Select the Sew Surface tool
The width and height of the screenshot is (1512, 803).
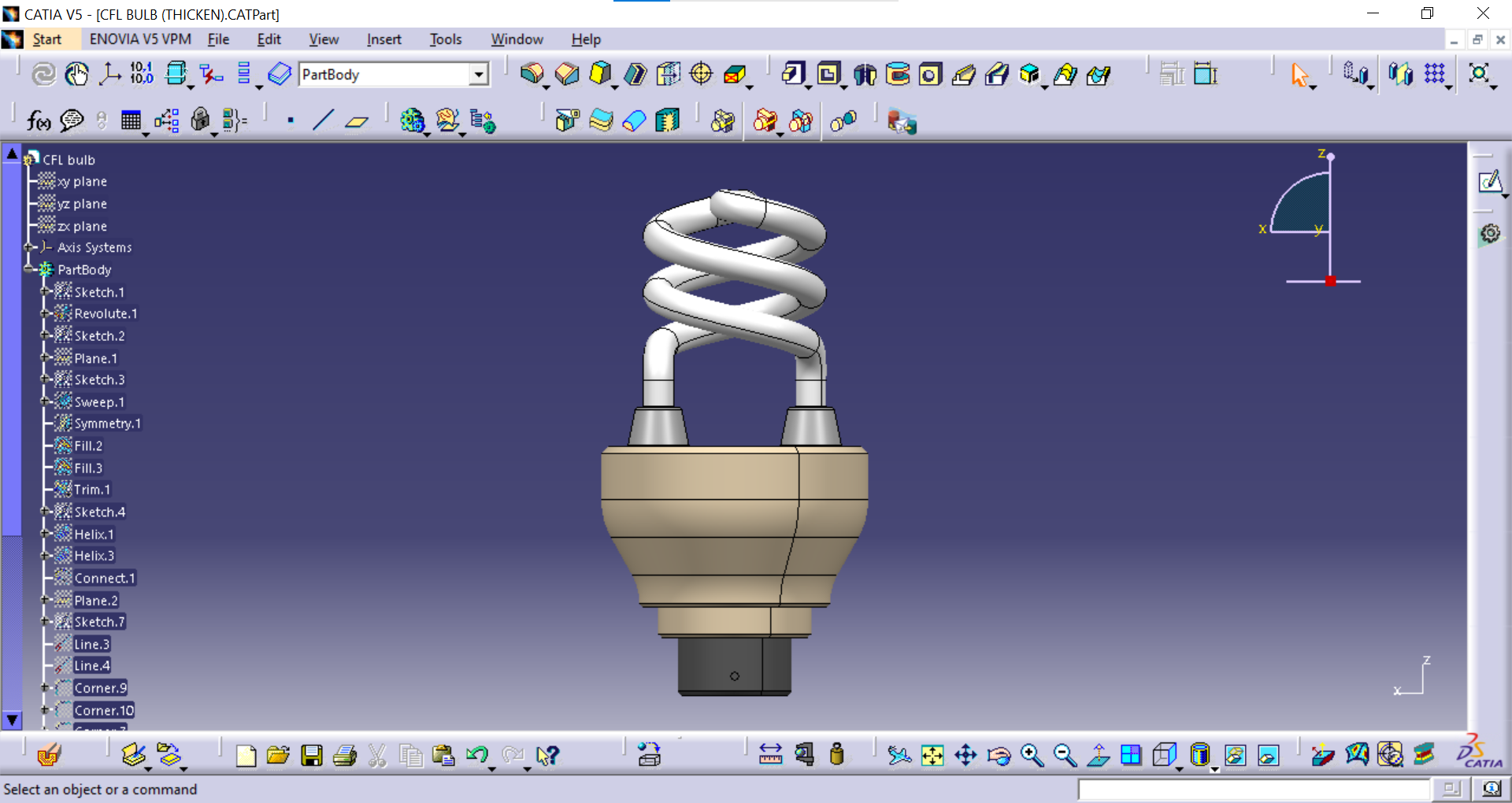[x=668, y=120]
